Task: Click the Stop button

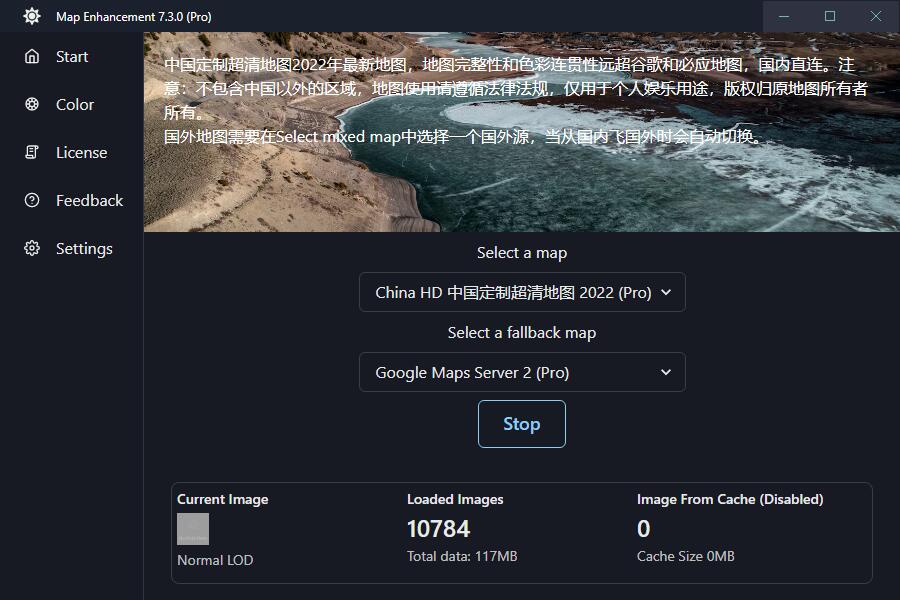Action: click(521, 423)
